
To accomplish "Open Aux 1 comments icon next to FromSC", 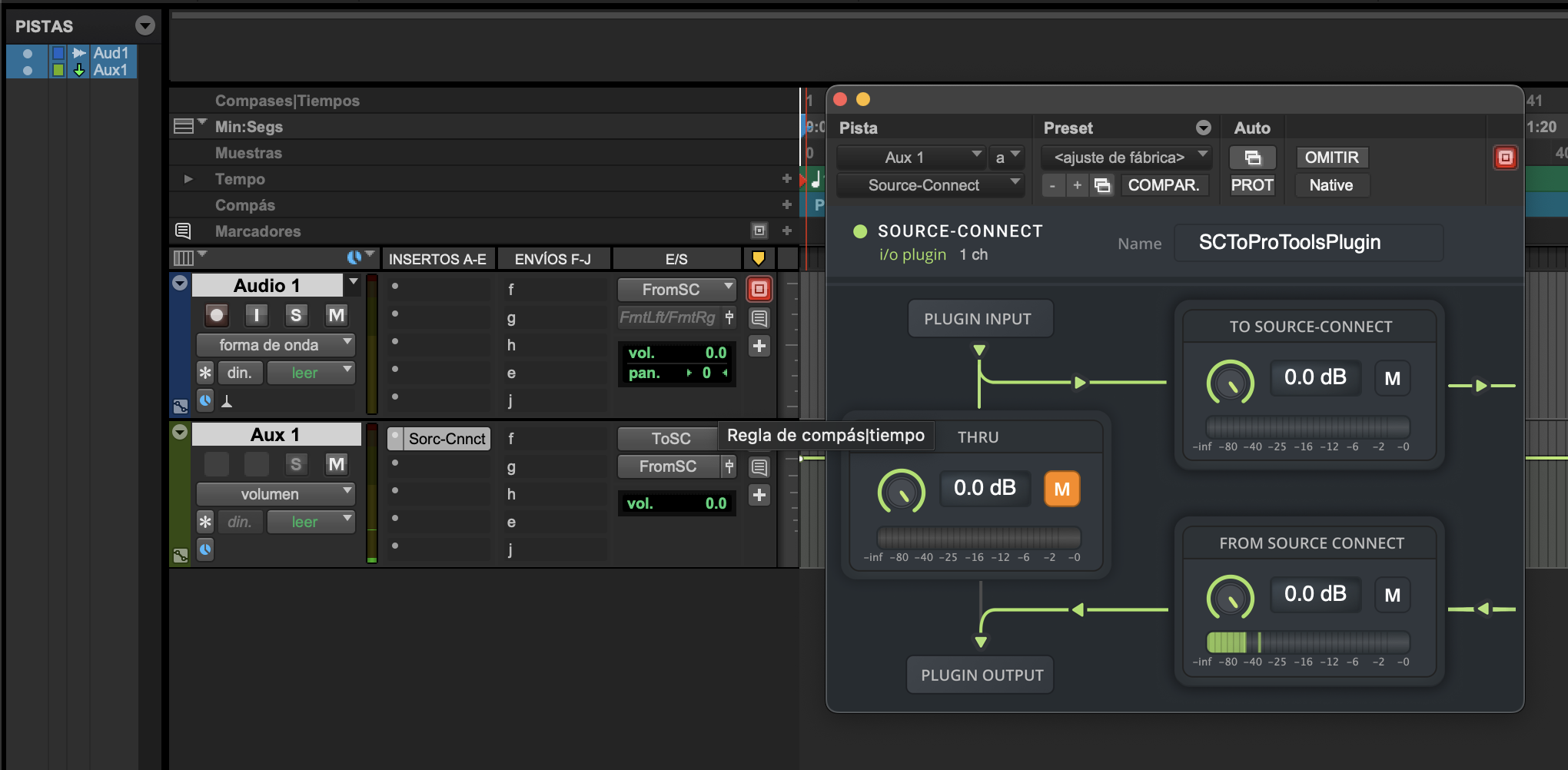I will click(759, 466).
